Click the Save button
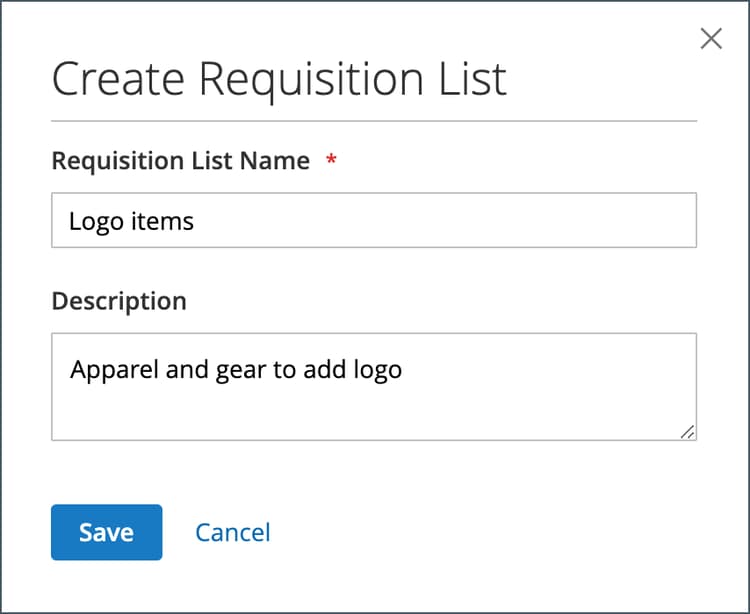This screenshot has height=614, width=750. [106, 532]
